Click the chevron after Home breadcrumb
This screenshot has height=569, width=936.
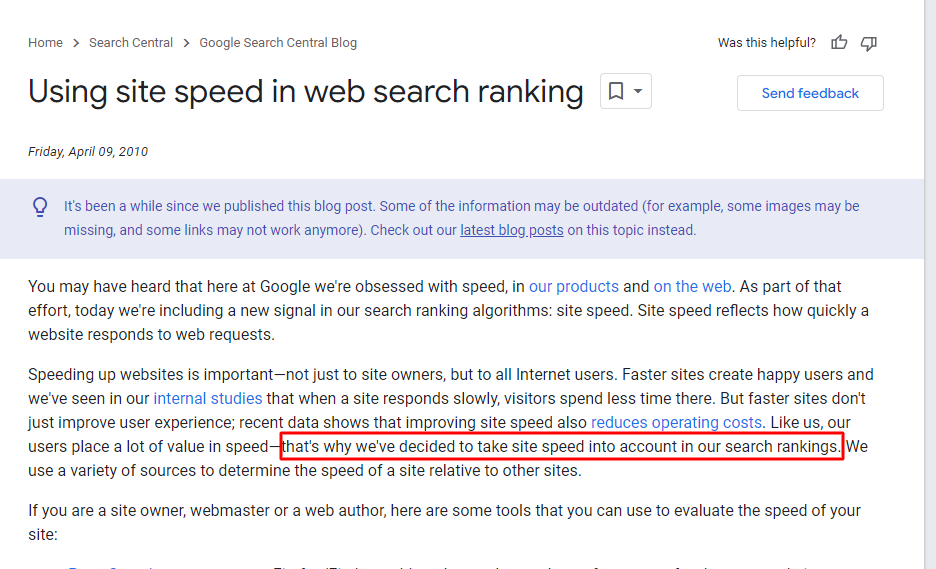pyautogui.click(x=76, y=43)
